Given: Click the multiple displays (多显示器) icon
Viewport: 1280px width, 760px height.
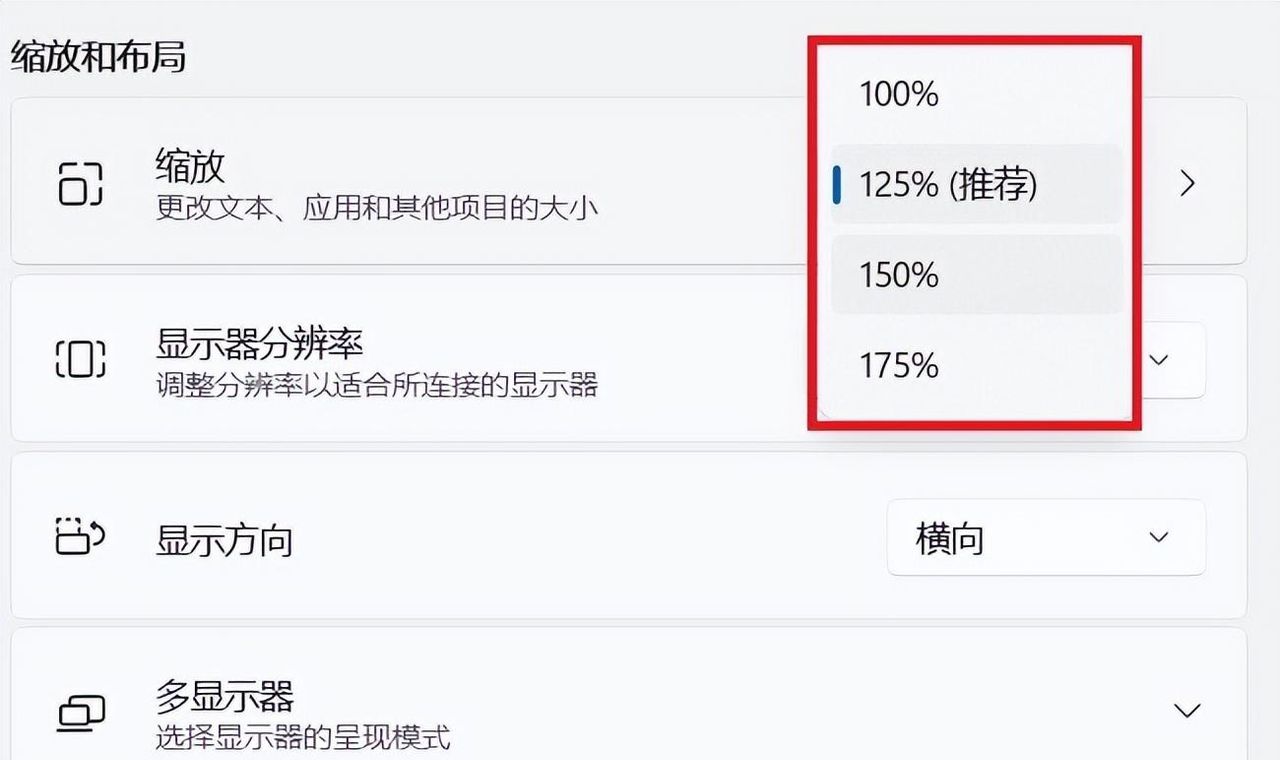Looking at the screenshot, I should (80, 712).
